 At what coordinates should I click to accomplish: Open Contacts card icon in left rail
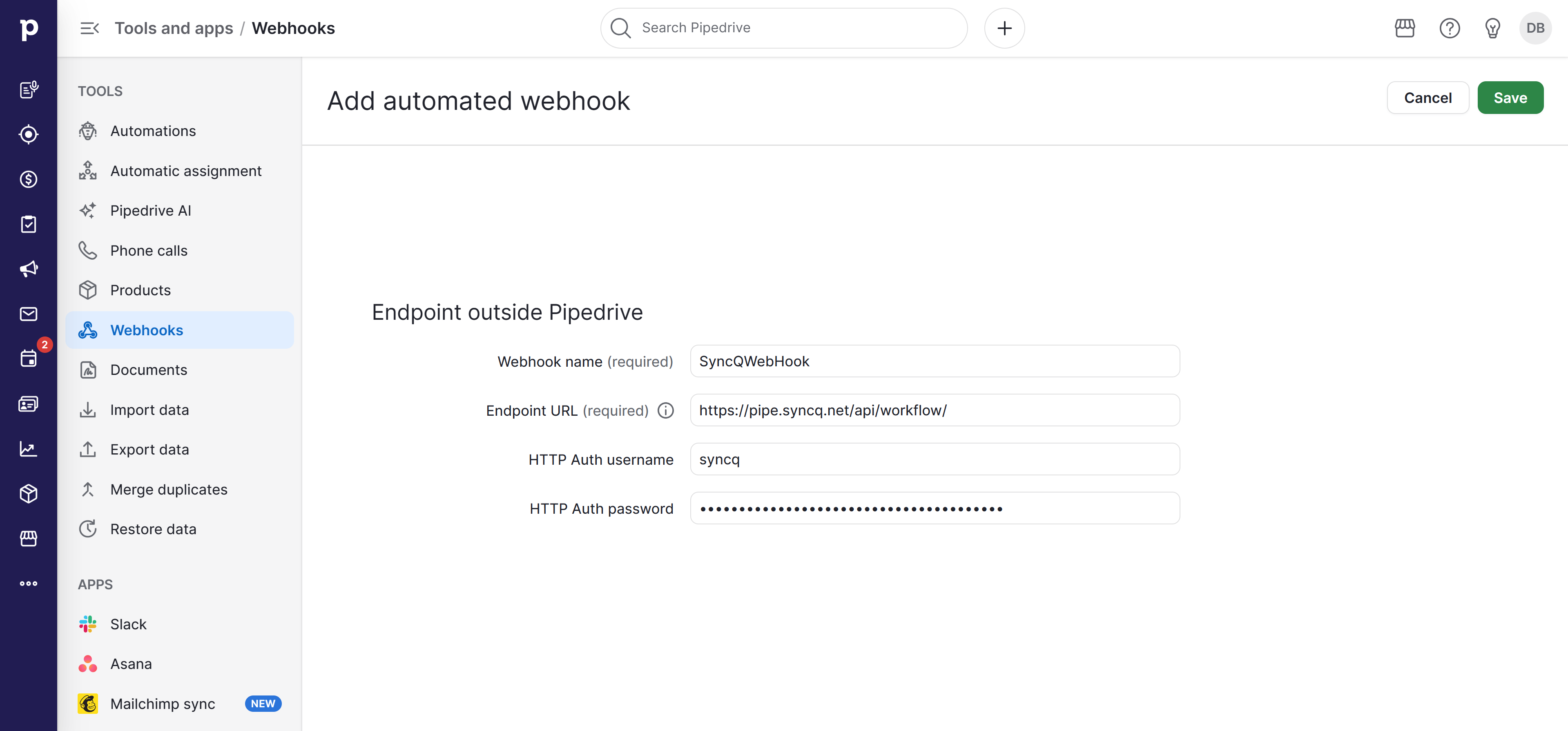[x=29, y=403]
